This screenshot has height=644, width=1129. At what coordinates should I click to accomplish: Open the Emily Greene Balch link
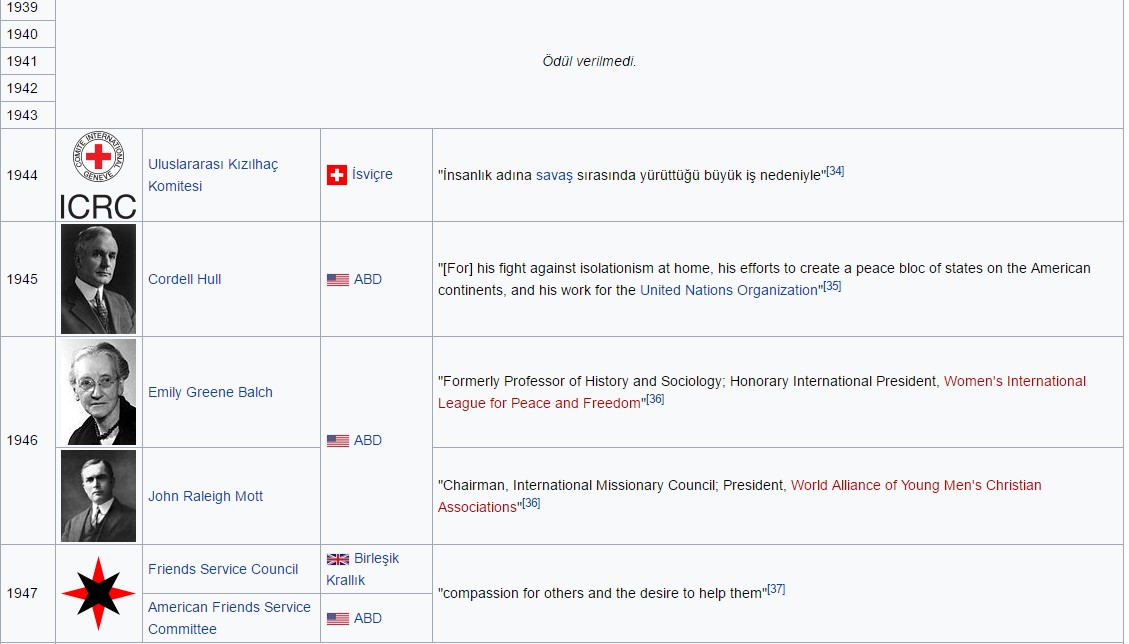[x=210, y=392]
